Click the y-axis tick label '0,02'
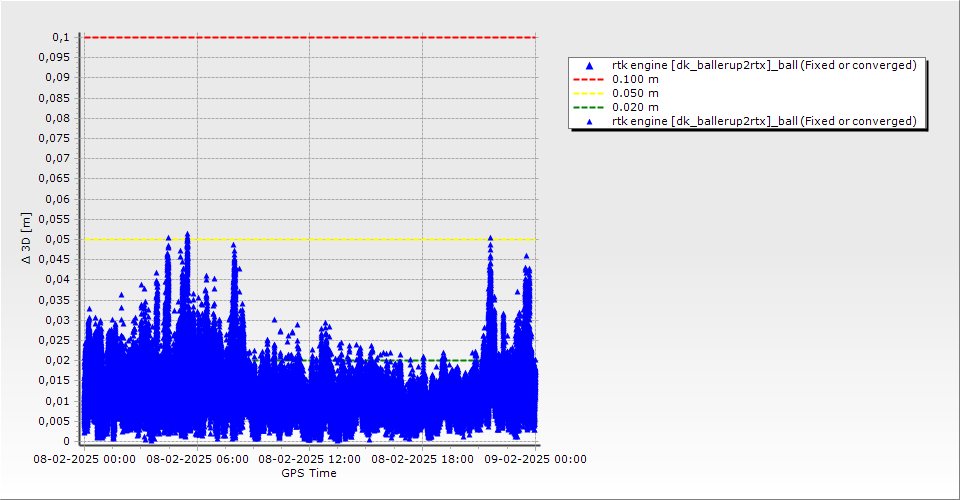The width and height of the screenshot is (960, 500). tap(58, 360)
